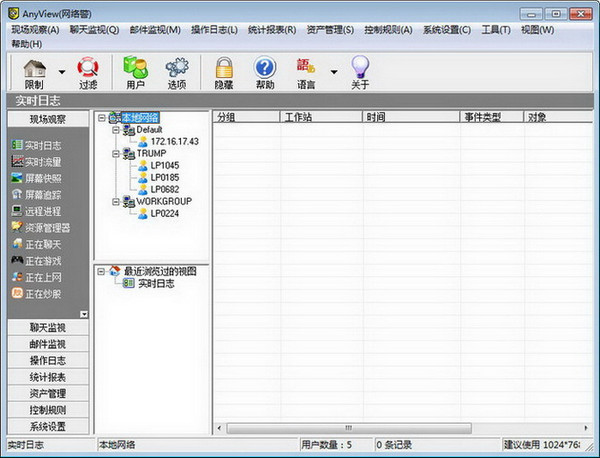The image size is (600, 458).
Task: Open dropdown arrow next to 限制
Action: click(x=62, y=72)
